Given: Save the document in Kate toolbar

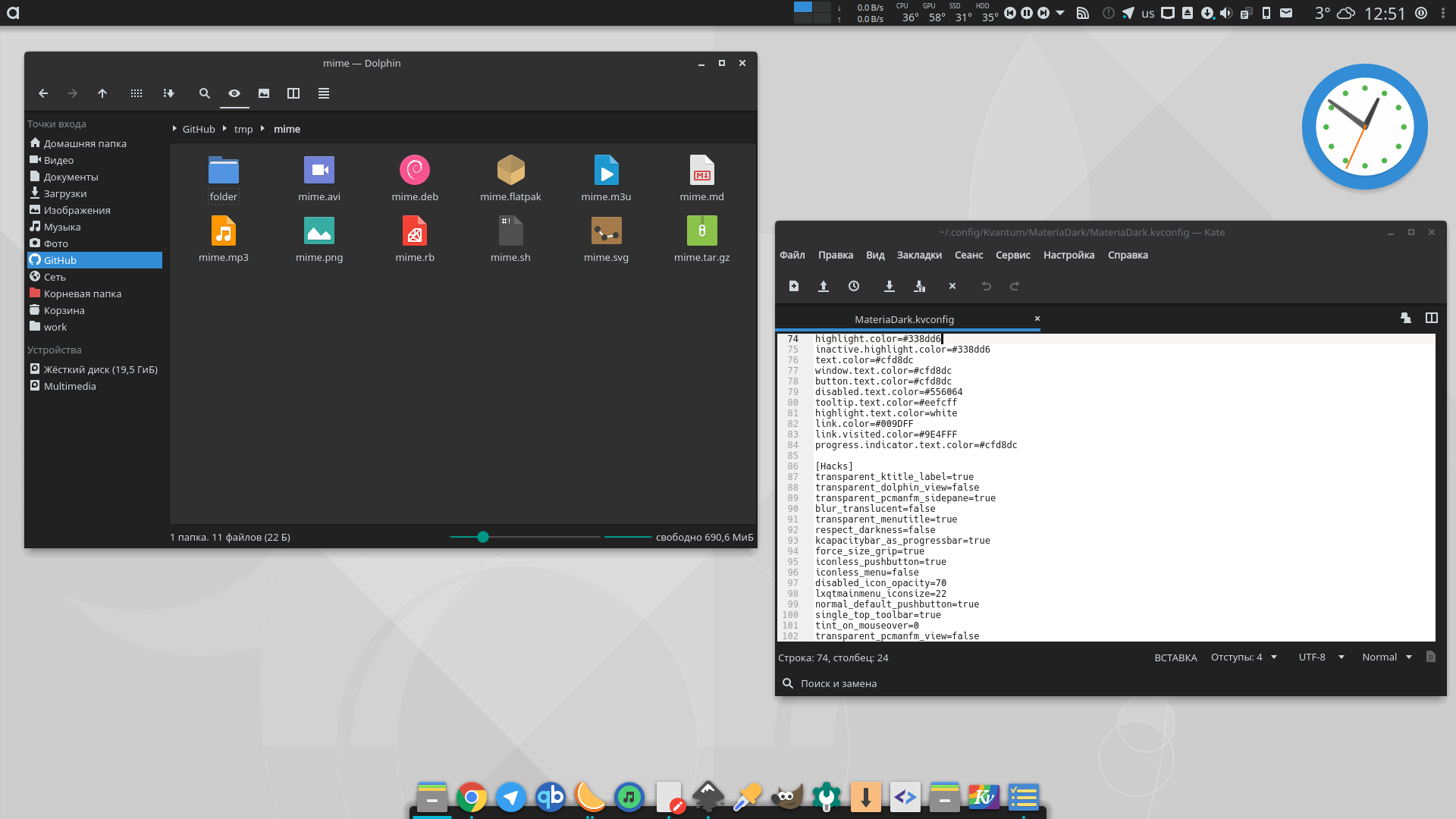Looking at the screenshot, I should click(890, 286).
